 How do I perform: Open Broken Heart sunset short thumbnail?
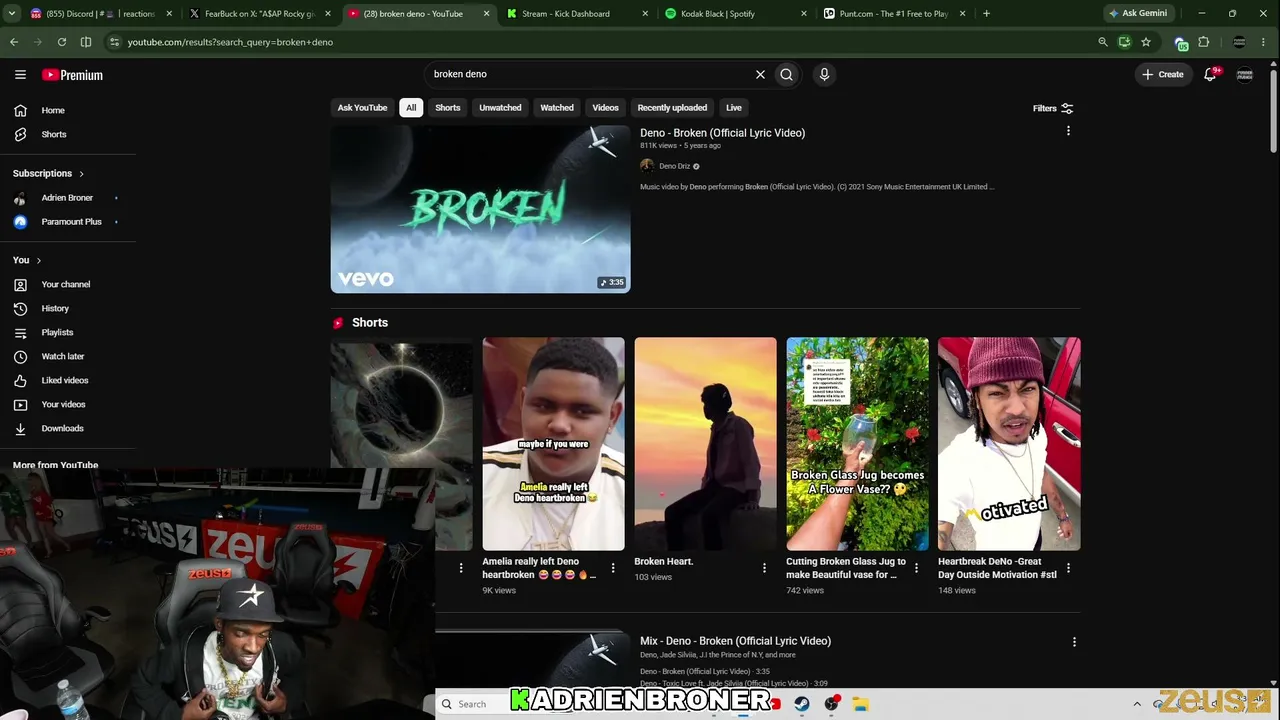click(705, 444)
